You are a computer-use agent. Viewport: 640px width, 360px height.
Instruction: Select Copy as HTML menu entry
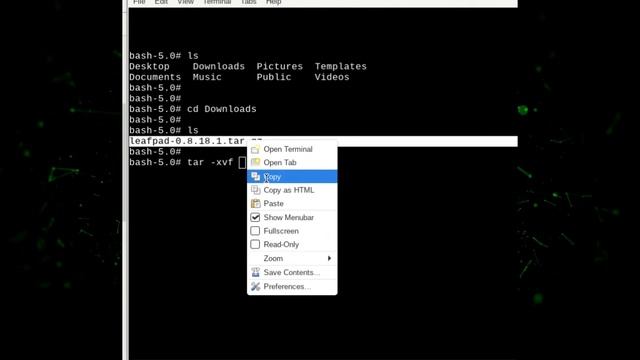click(x=292, y=190)
